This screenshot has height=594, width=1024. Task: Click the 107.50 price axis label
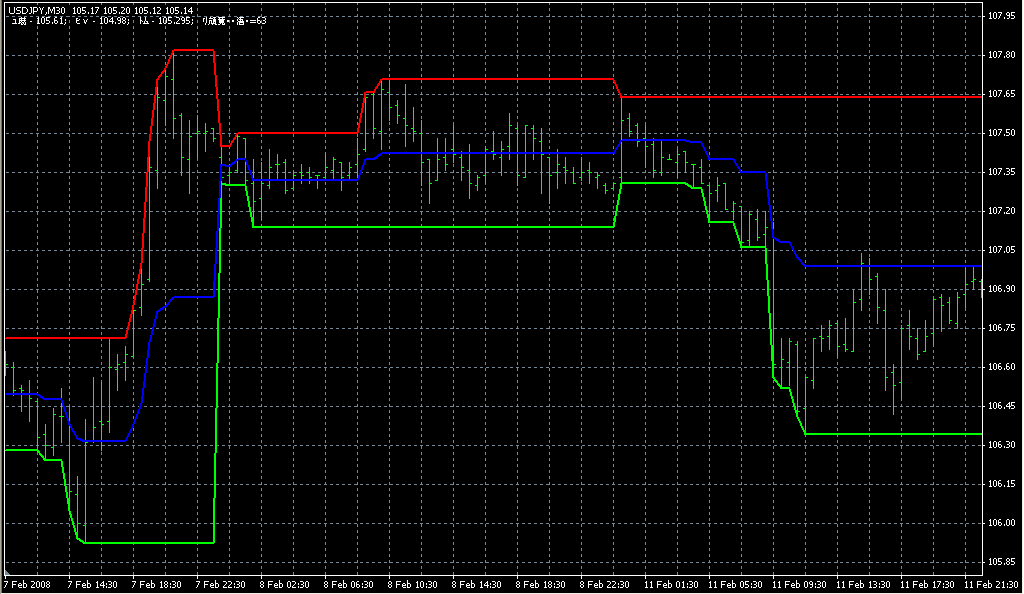point(1002,133)
